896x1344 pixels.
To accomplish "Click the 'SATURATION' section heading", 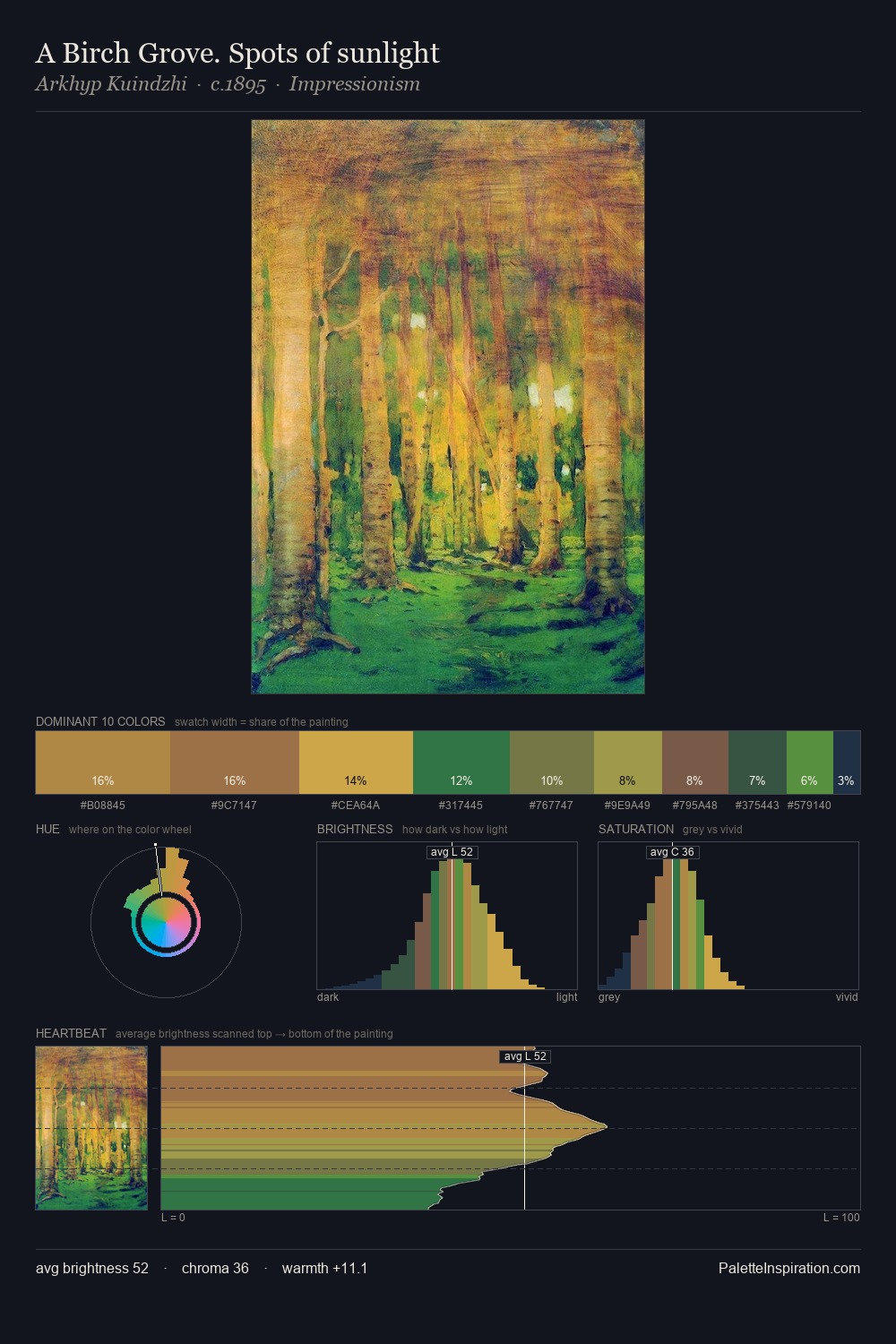I will pos(636,829).
